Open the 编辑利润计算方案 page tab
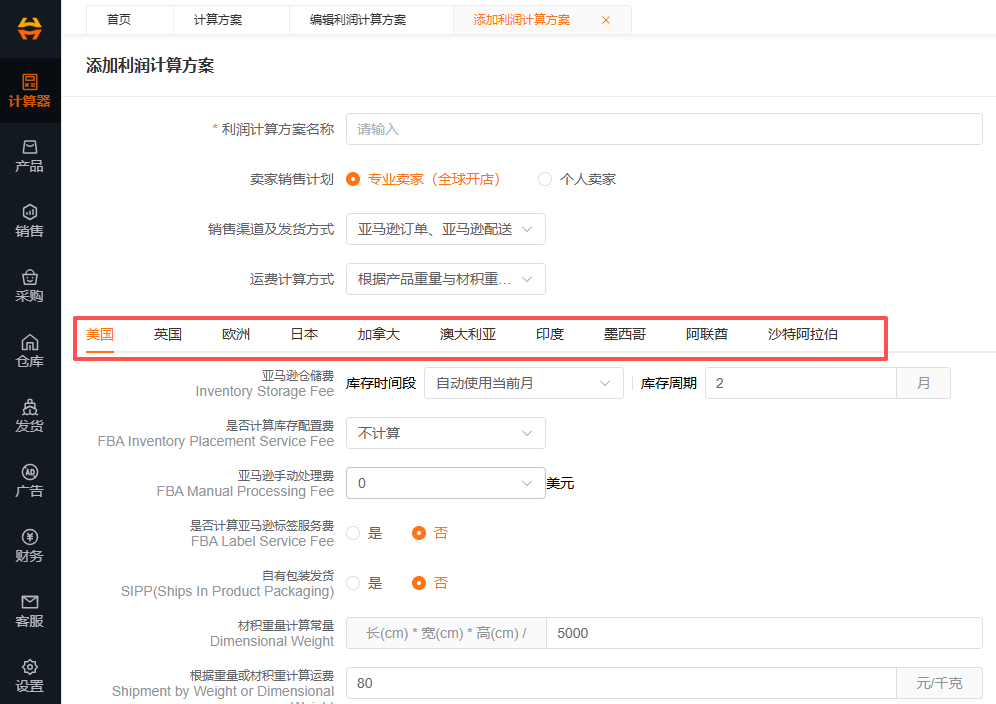The height and width of the screenshot is (704, 996). [358, 20]
